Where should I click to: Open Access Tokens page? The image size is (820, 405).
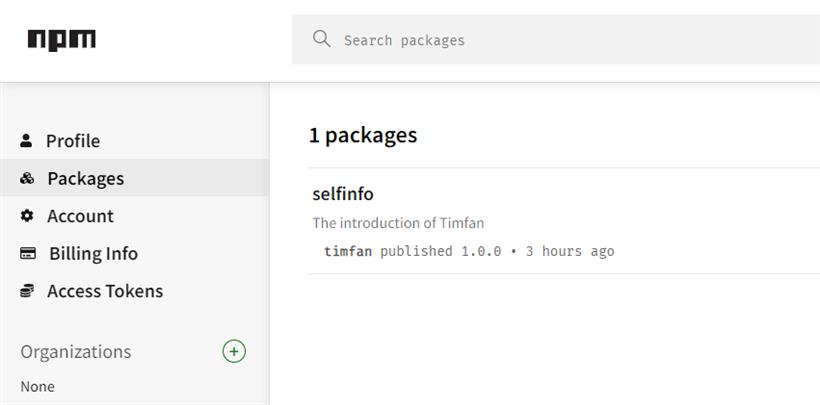coord(105,291)
